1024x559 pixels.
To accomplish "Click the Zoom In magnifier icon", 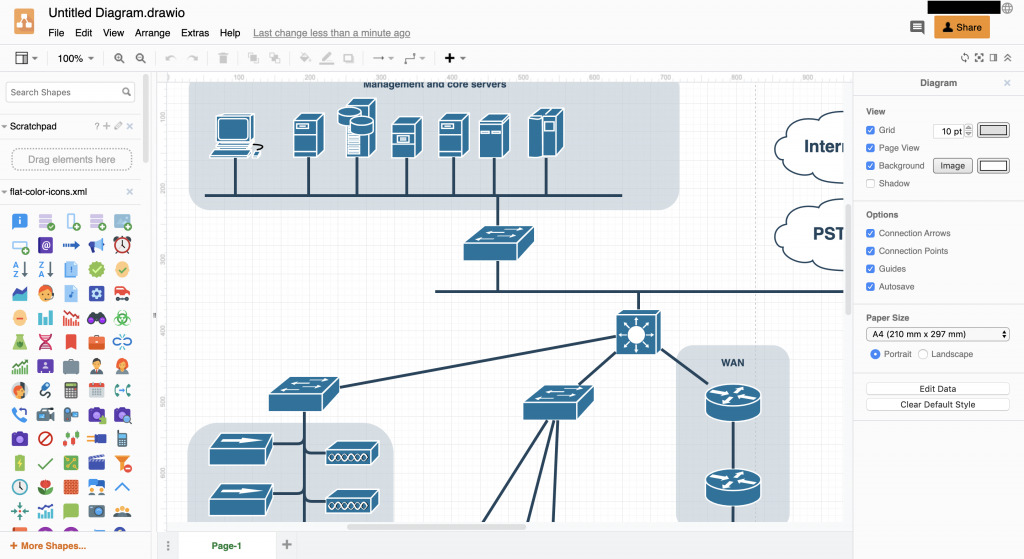I will tap(120, 58).
